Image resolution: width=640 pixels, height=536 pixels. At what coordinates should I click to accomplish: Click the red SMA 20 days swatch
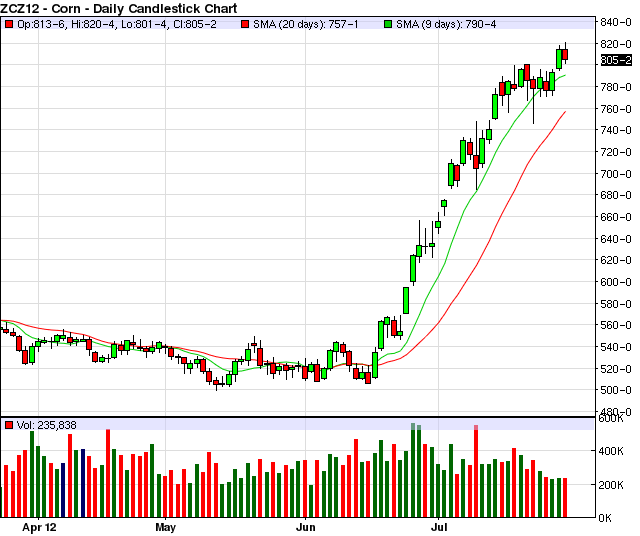245,24
